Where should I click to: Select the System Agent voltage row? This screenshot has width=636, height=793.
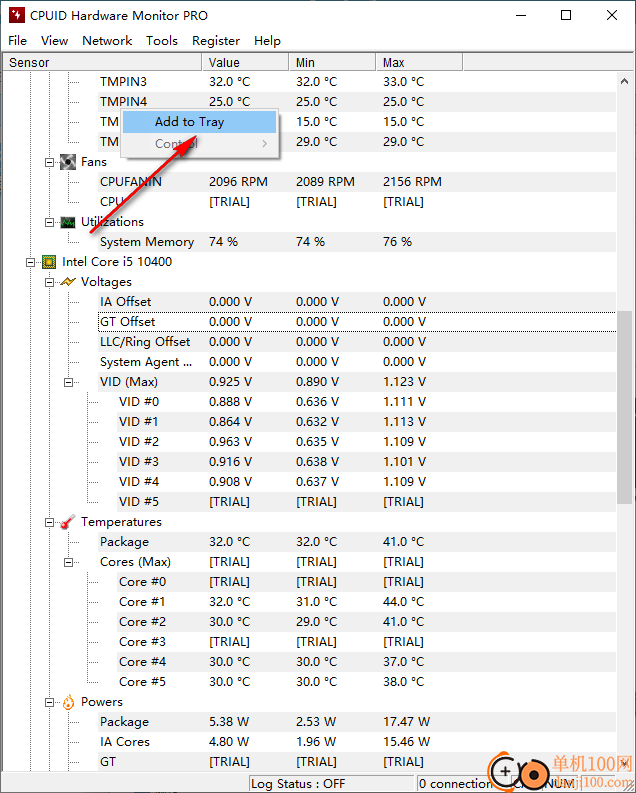(357, 362)
